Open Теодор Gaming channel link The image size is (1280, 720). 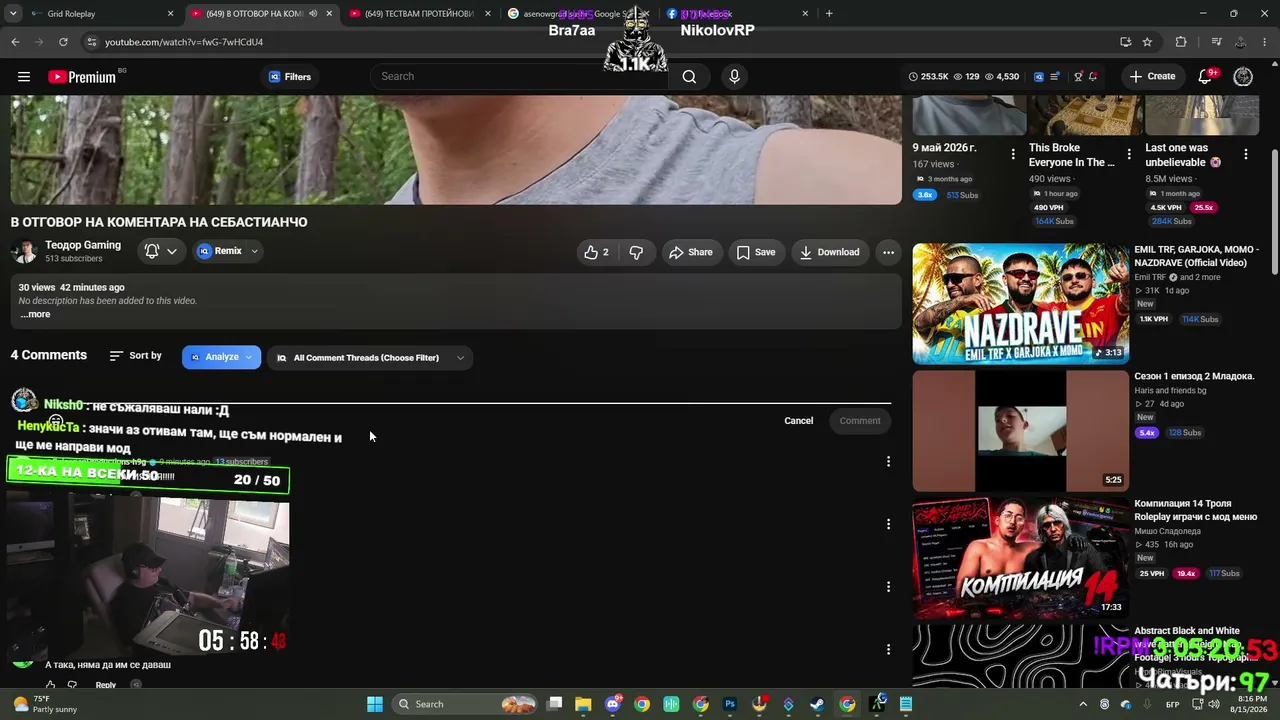click(x=83, y=245)
